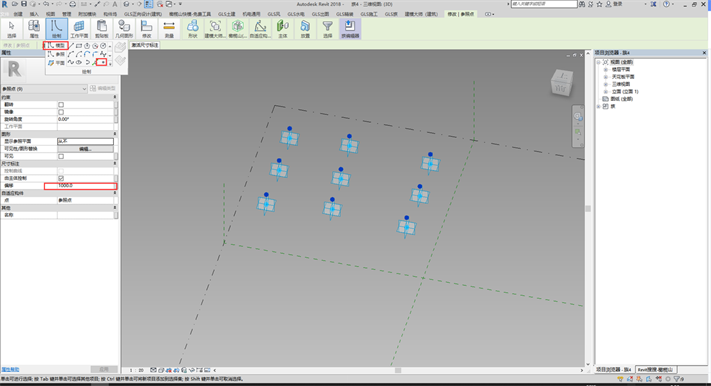
Task: Click the 激活尺寸标注 button
Action: pos(145,45)
